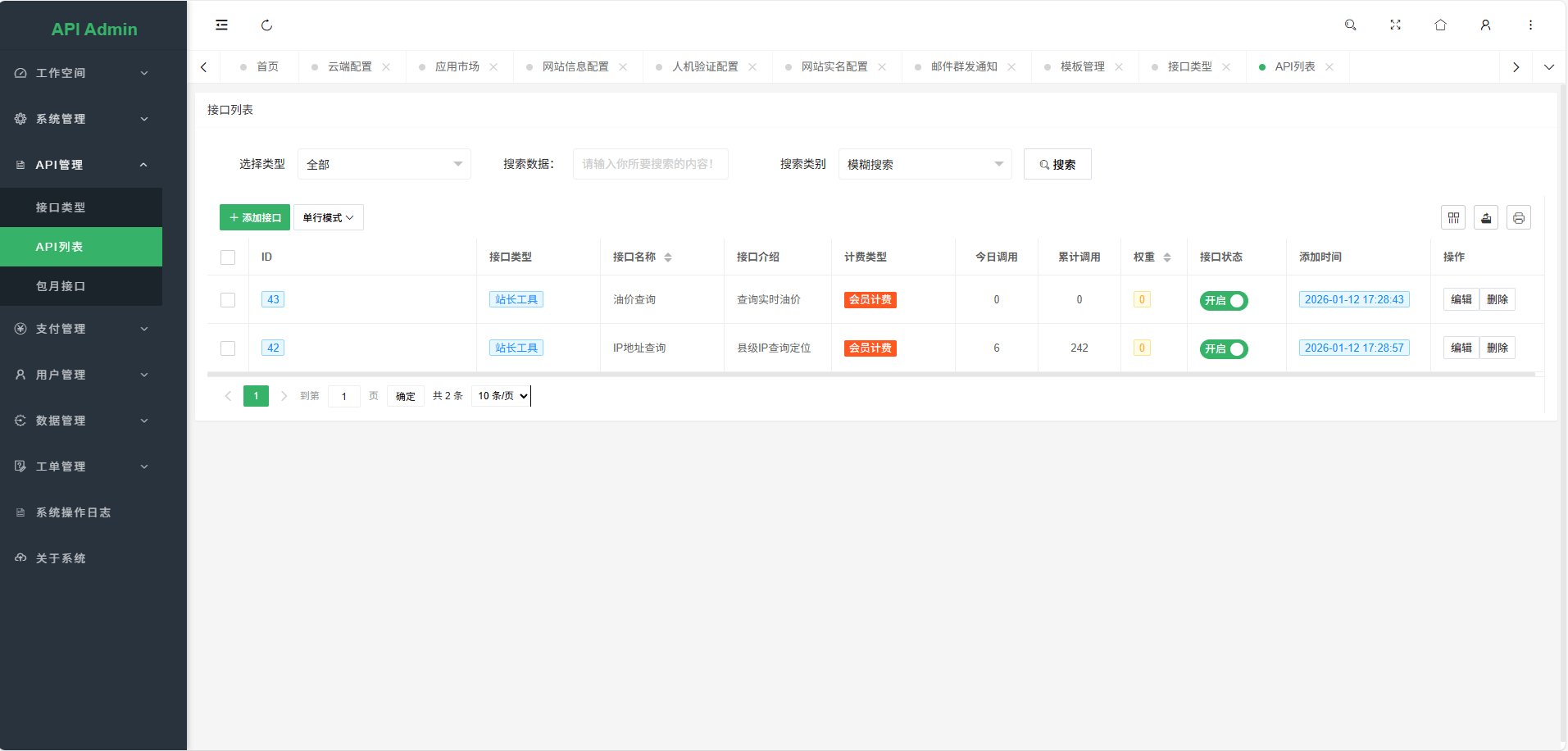The image size is (1568, 751).
Task: Open the user profile icon
Action: [x=1485, y=25]
